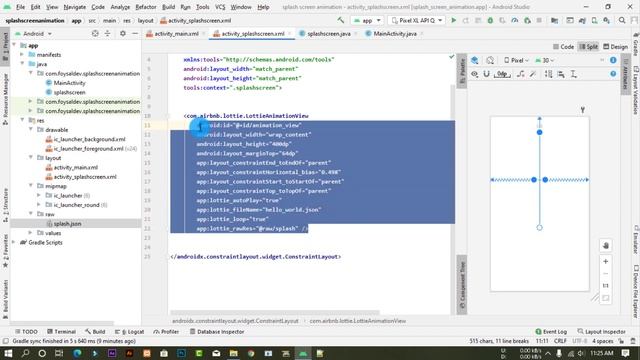The image size is (640, 360).
Task: Toggle the Gradle tool window strip
Action: (636, 44)
